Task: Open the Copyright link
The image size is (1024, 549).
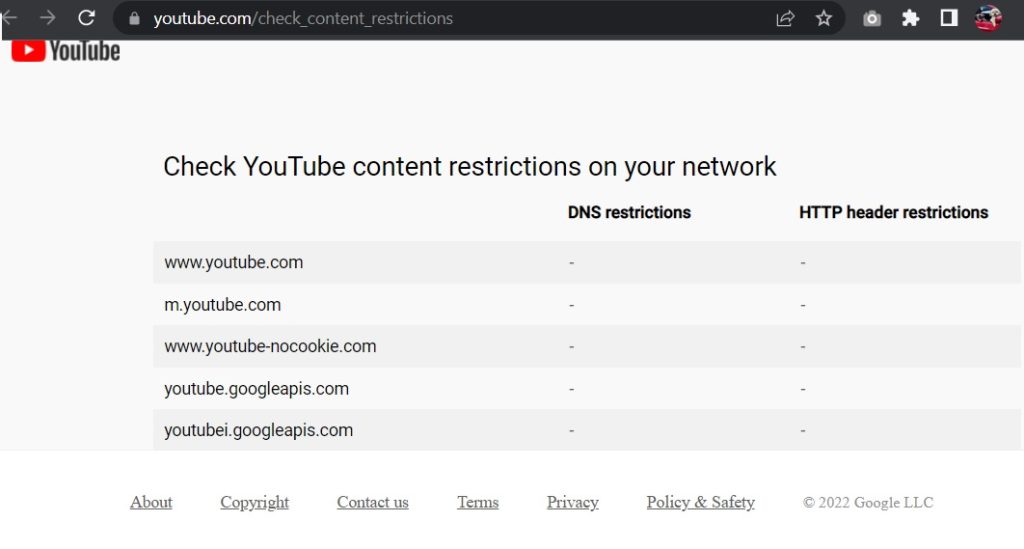Action: pos(254,502)
